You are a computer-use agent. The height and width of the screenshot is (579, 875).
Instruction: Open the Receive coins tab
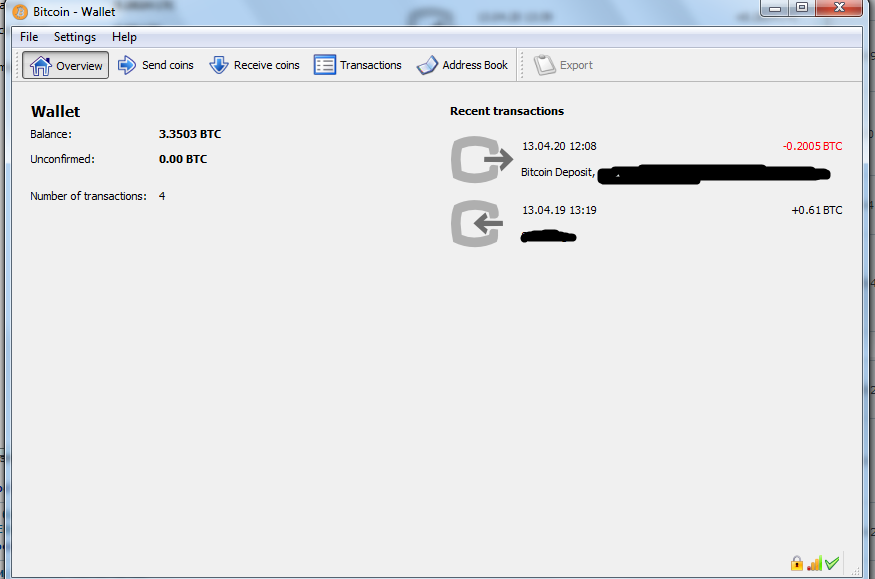tap(254, 65)
